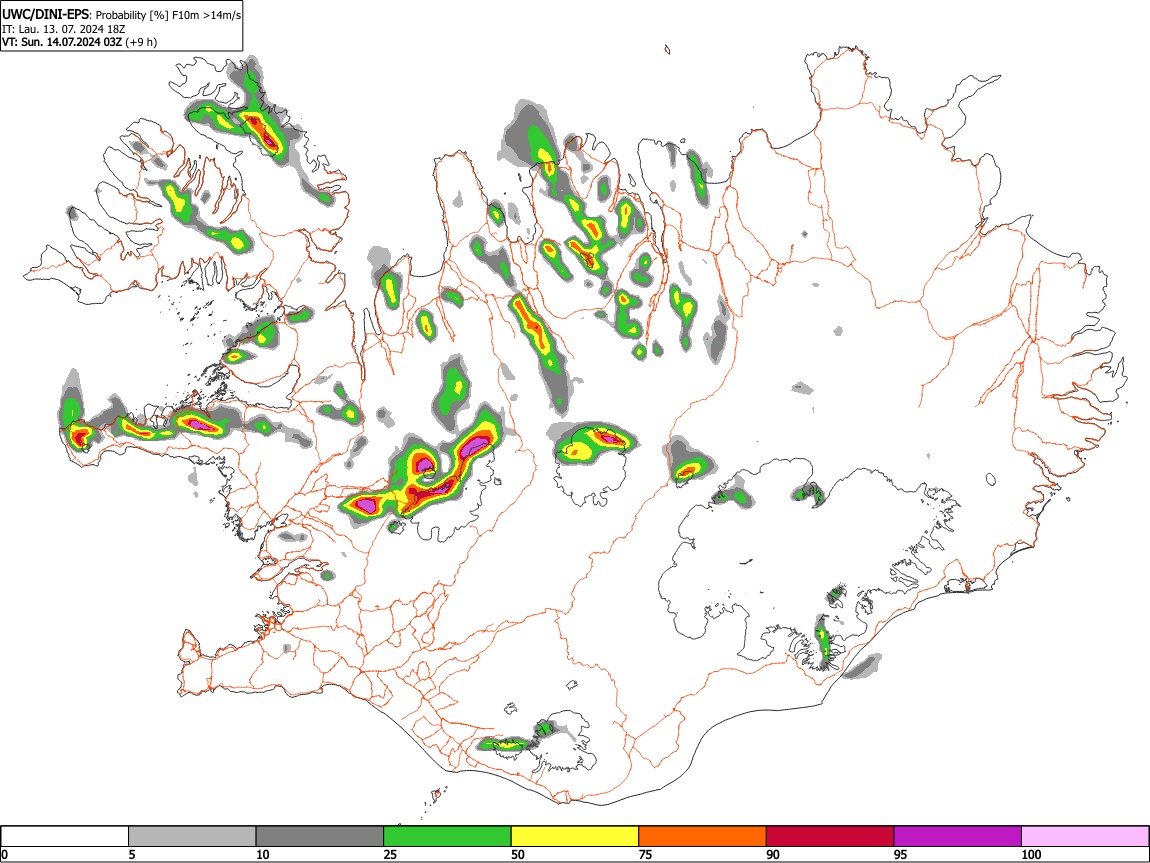Click the pink legend swatch above 100
The height and width of the screenshot is (863, 1150).
[1085, 837]
